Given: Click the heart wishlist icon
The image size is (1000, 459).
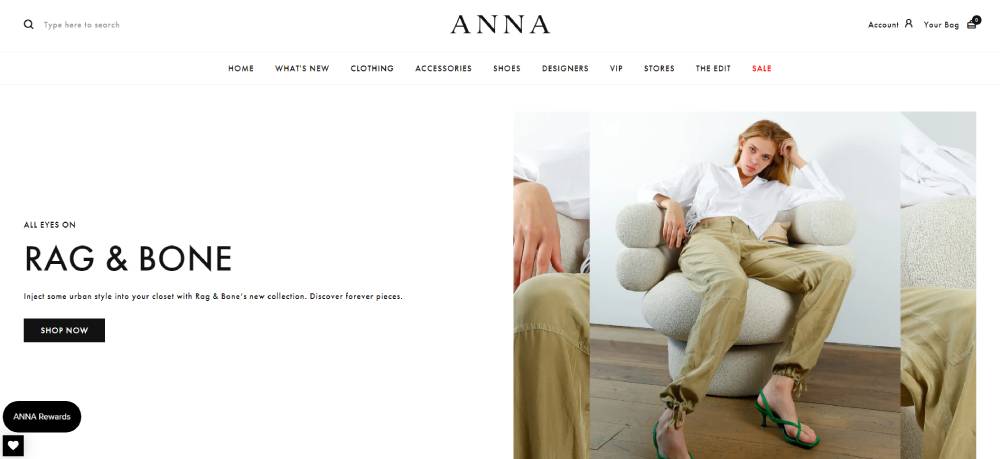Looking at the screenshot, I should pyautogui.click(x=13, y=446).
